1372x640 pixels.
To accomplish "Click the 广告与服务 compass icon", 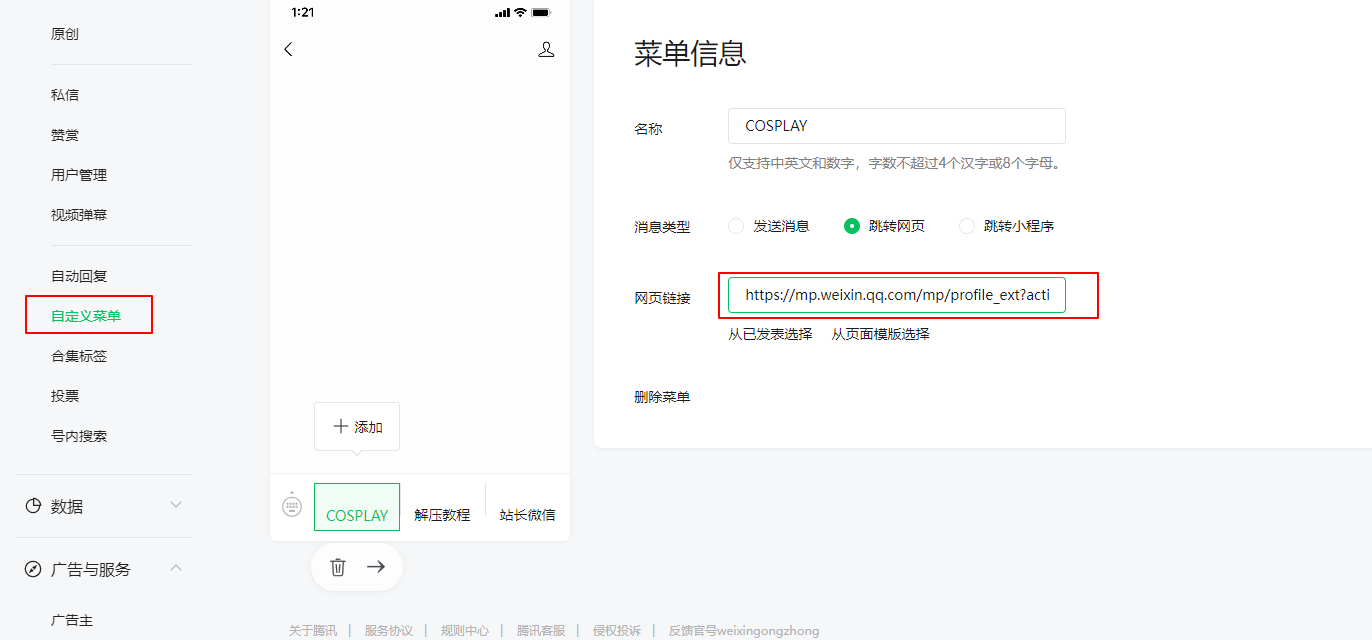I will click(x=33, y=569).
